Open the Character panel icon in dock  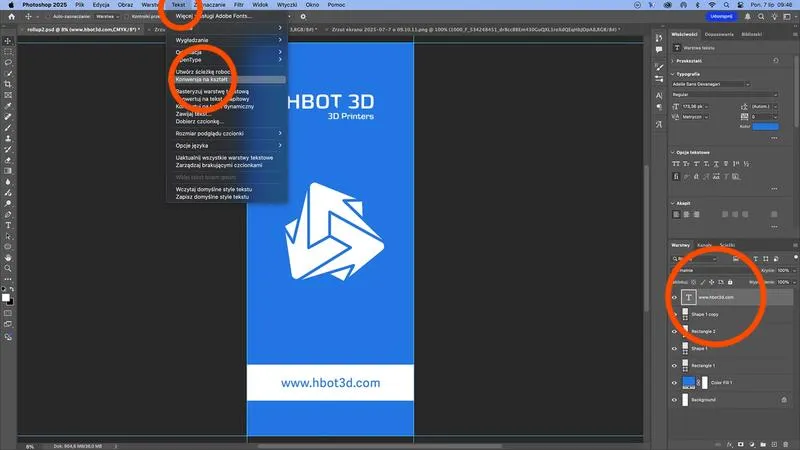pos(659,95)
